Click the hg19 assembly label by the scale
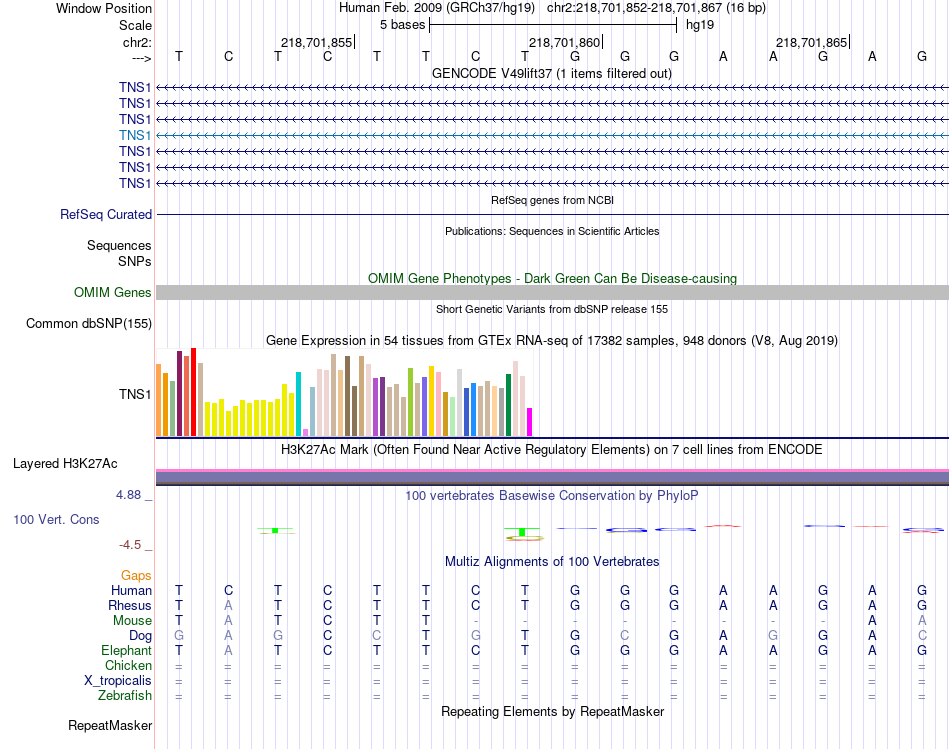 (700, 25)
